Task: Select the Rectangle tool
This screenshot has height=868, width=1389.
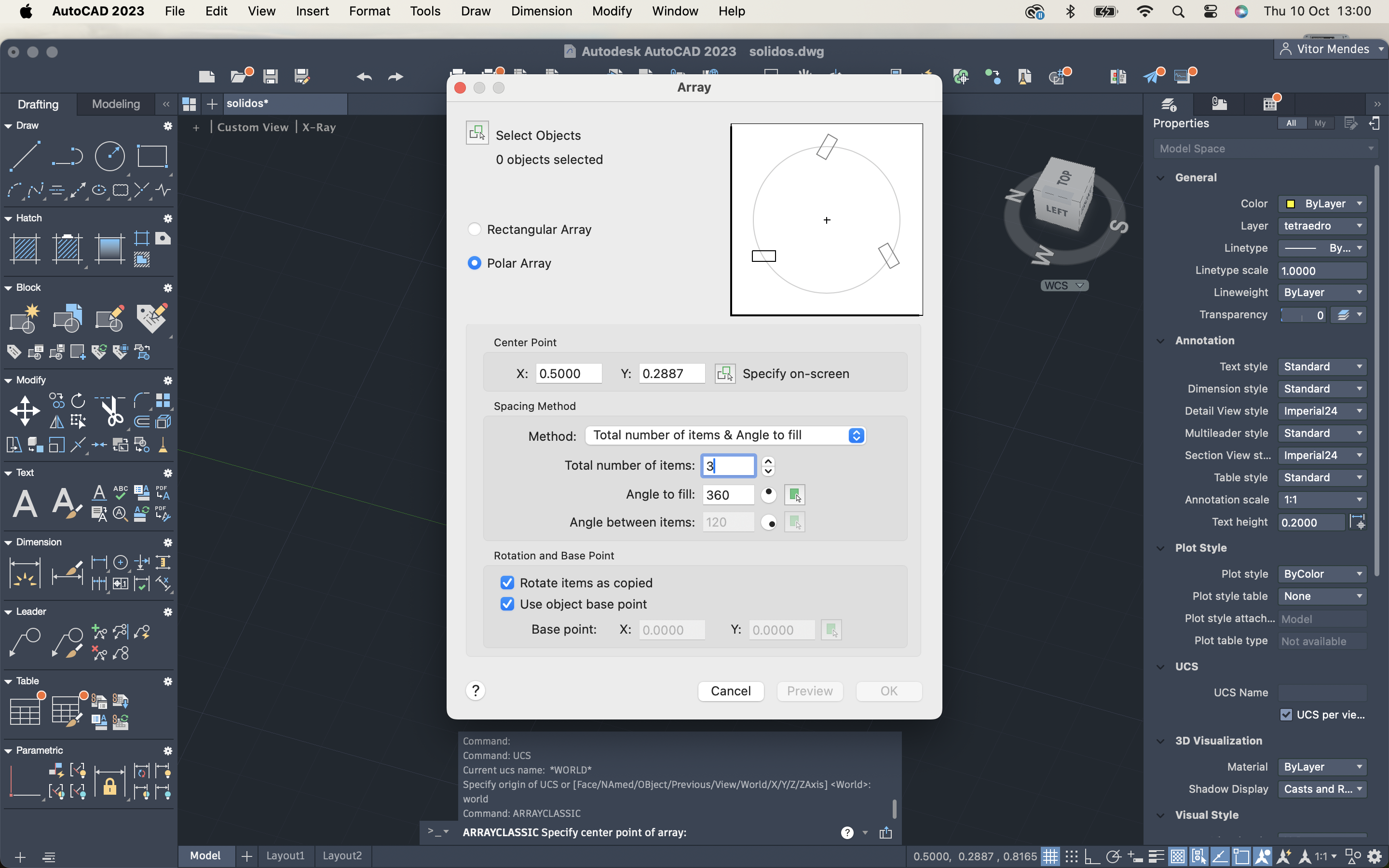Action: click(152, 156)
